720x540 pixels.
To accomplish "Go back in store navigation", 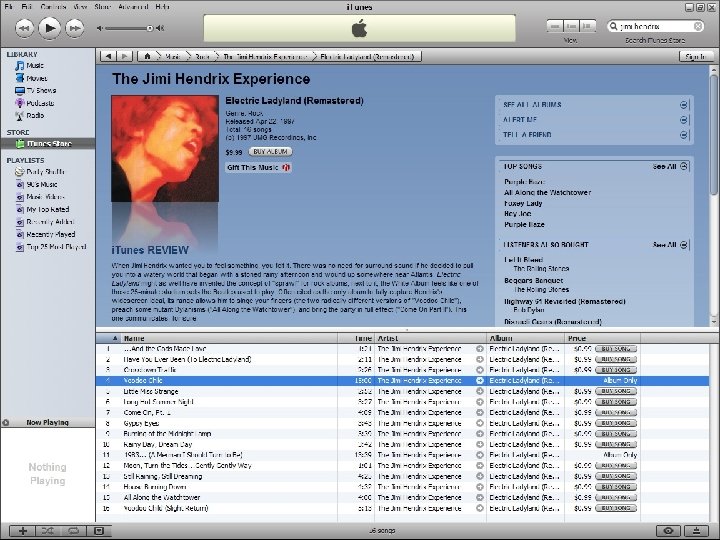I will pyautogui.click(x=108, y=56).
